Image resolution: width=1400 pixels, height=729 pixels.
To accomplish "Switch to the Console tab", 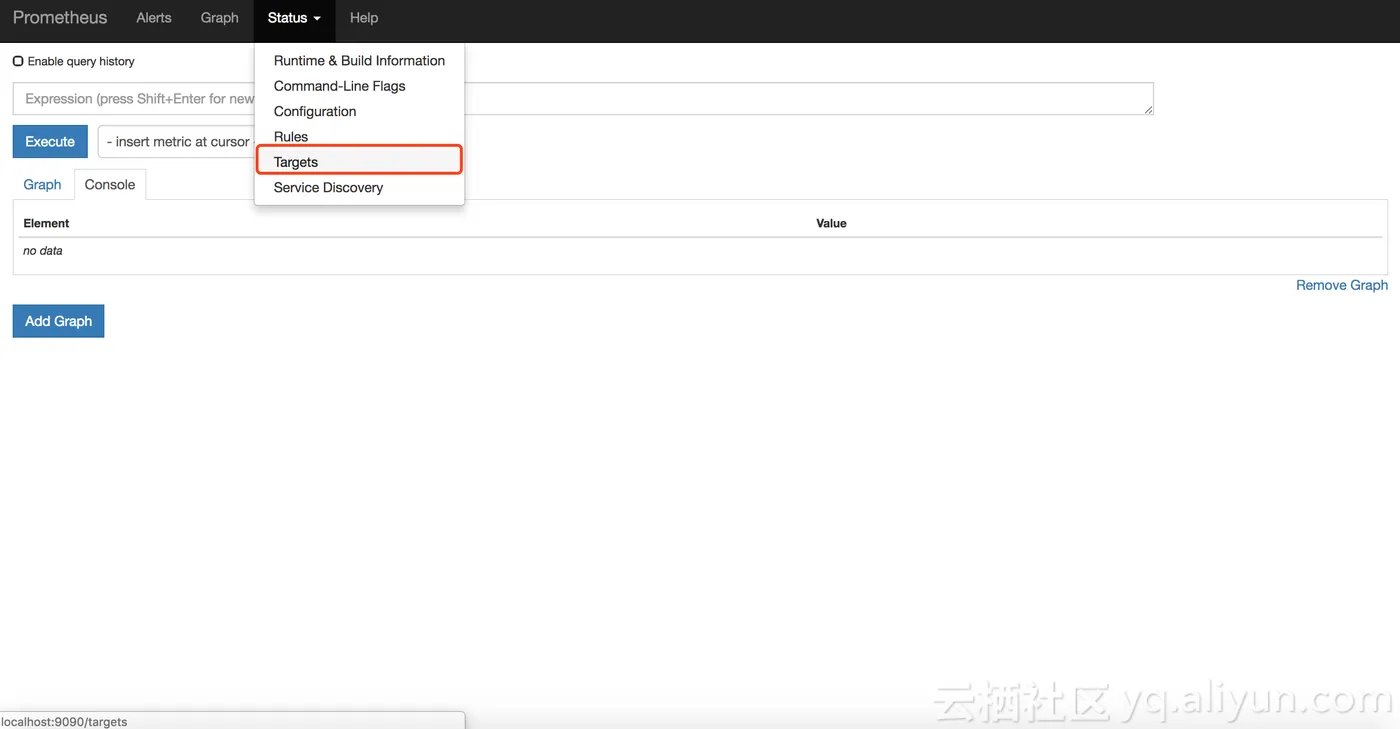I will 110,184.
